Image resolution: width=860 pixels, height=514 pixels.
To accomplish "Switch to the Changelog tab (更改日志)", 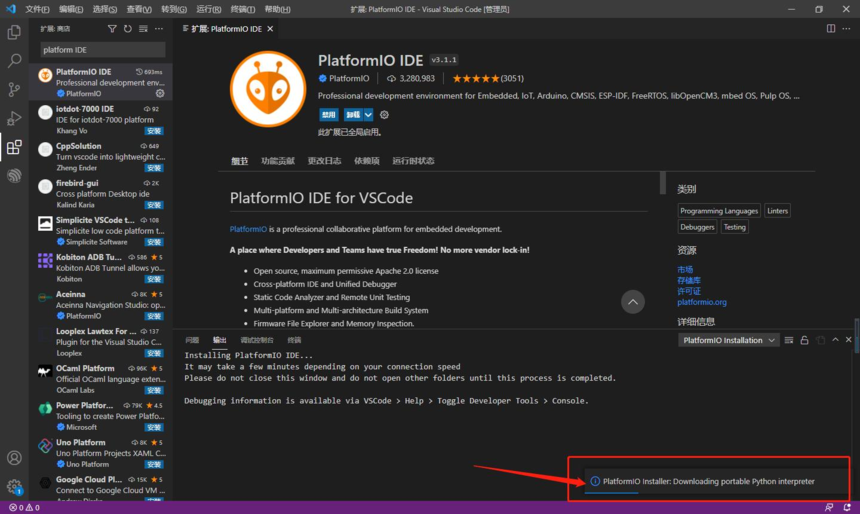I will 324,161.
